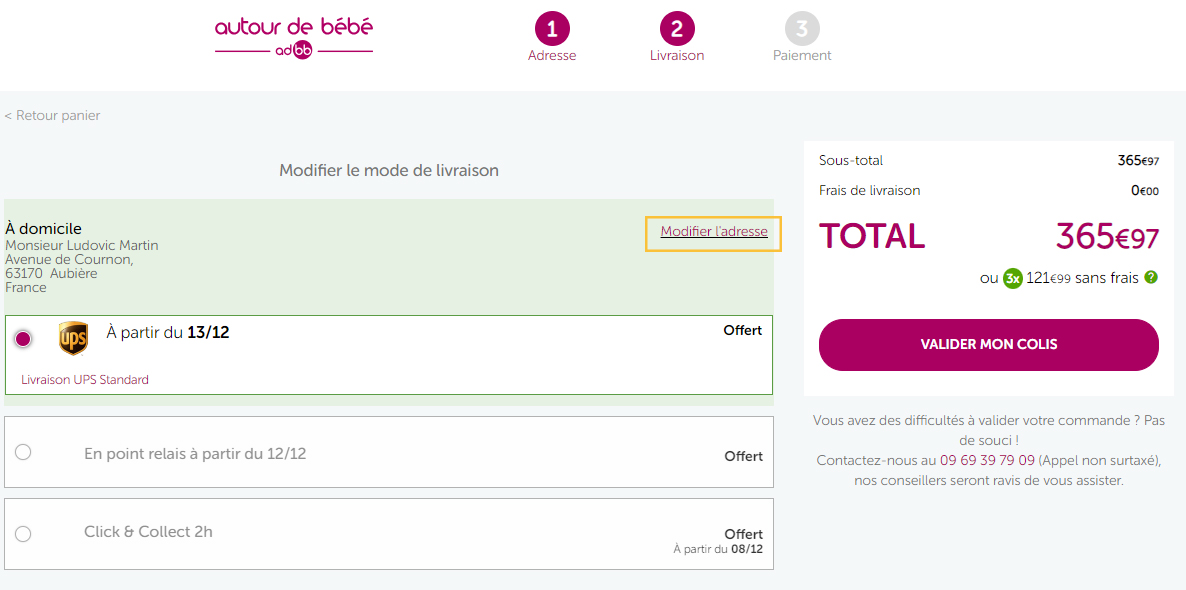Open the green help question mark icon
Viewport: 1186px width, 590px height.
pyautogui.click(x=1151, y=278)
